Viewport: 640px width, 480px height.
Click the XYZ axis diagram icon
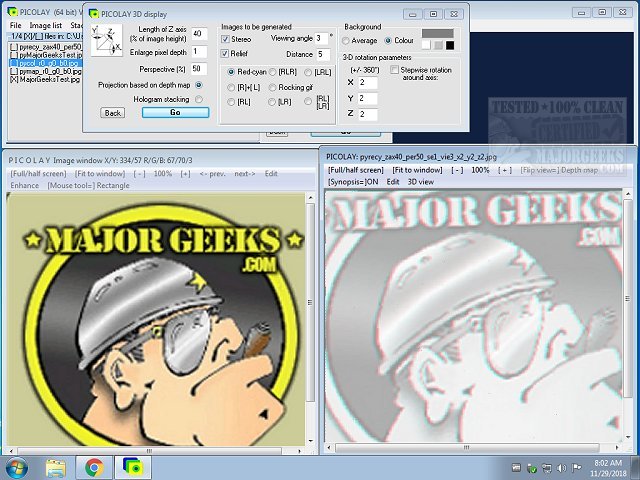pyautogui.click(x=106, y=40)
